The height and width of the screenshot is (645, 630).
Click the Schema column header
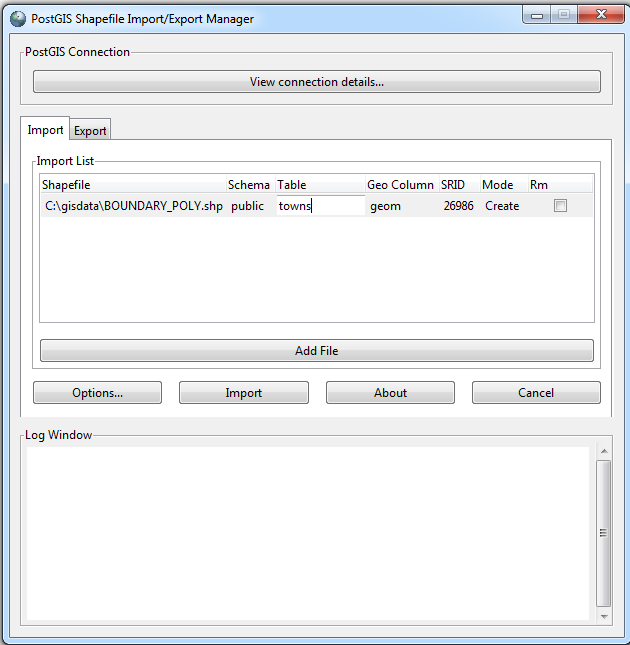[250, 185]
